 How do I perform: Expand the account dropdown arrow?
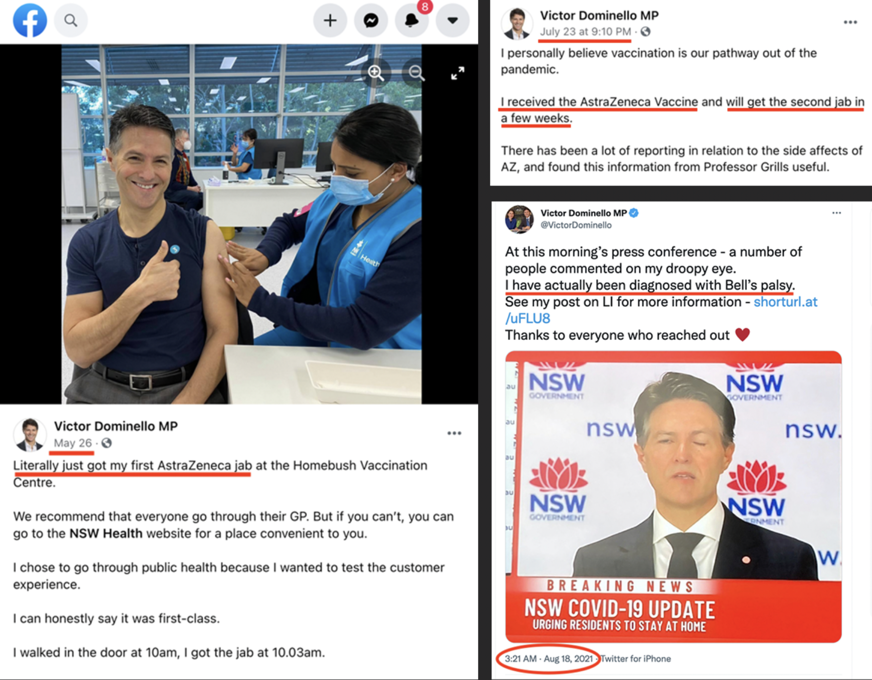[453, 21]
